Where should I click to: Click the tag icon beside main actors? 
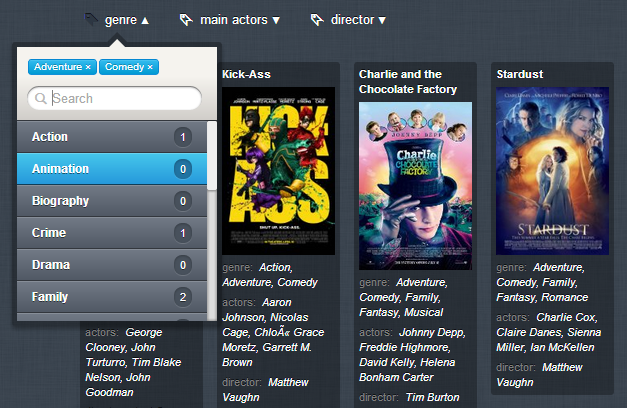tap(186, 20)
